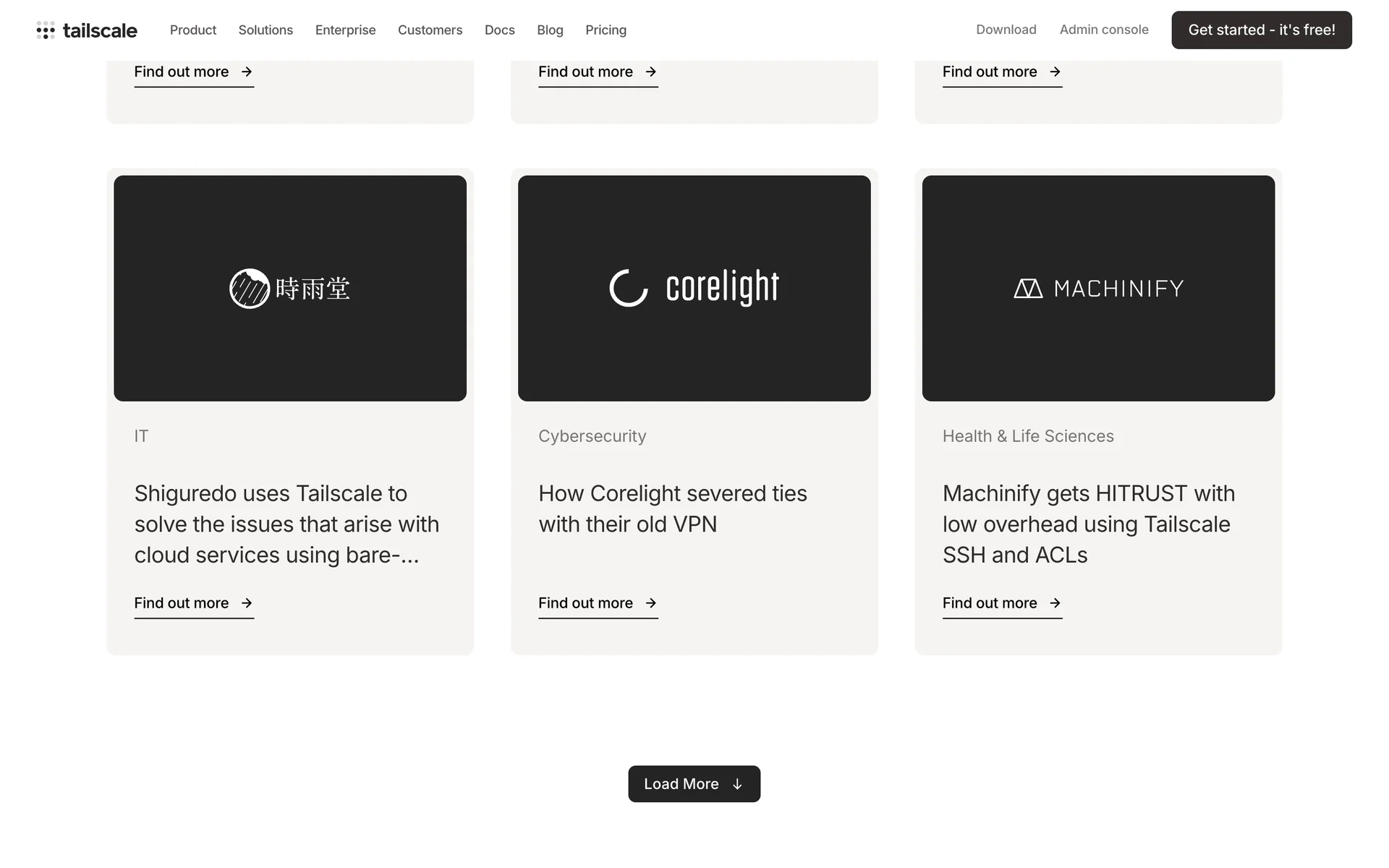1389x868 pixels.
Task: Click the Corelight spinner logo mark
Action: point(628,288)
